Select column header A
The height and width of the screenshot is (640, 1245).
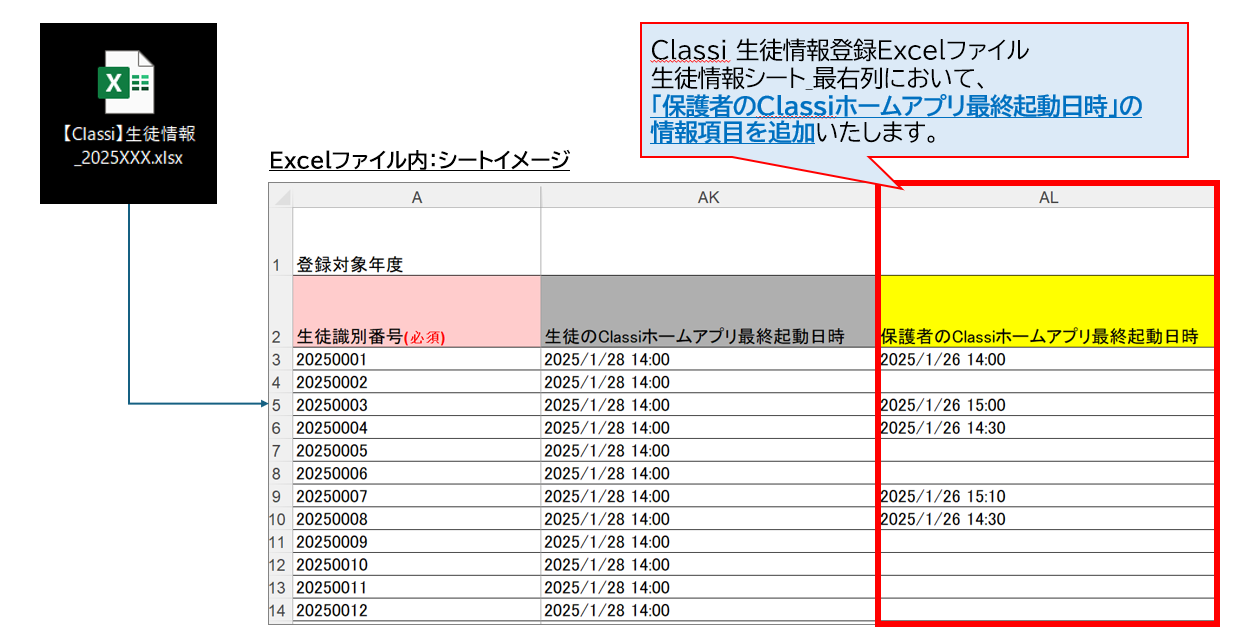point(416,197)
